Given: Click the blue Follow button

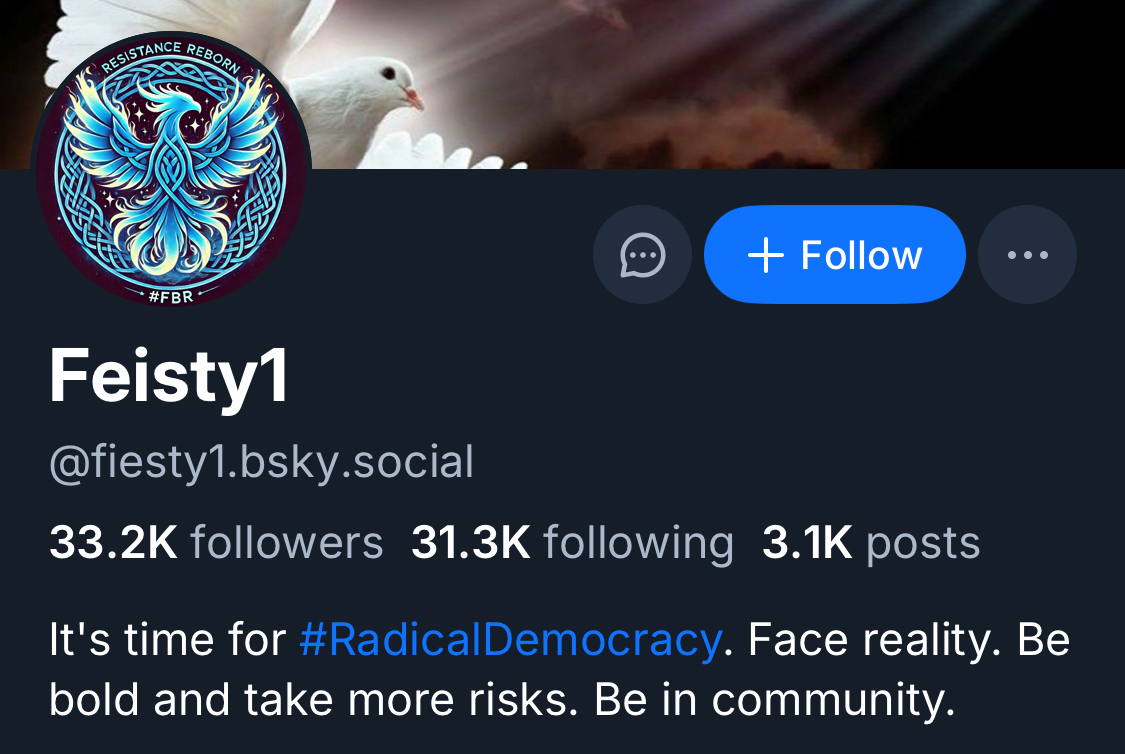Looking at the screenshot, I should pos(834,255).
